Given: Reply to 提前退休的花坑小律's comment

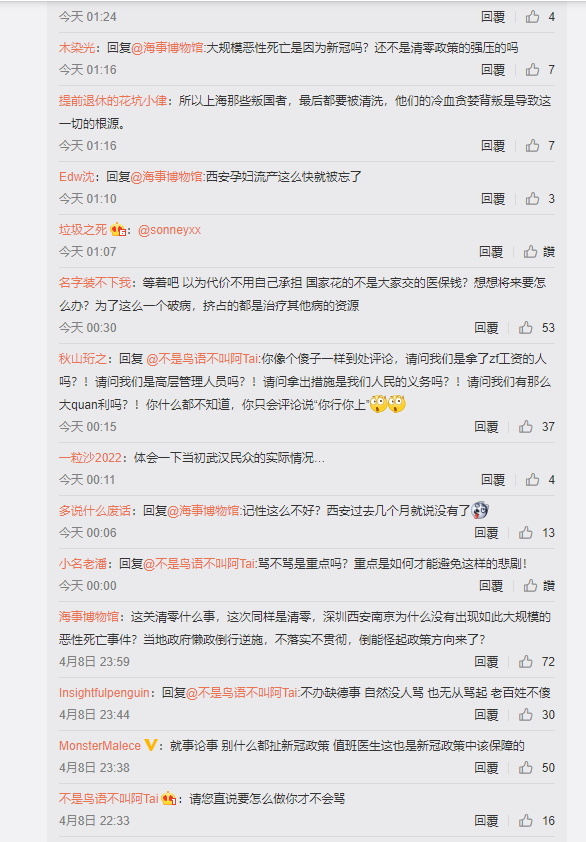Looking at the screenshot, I should pyautogui.click(x=493, y=146).
